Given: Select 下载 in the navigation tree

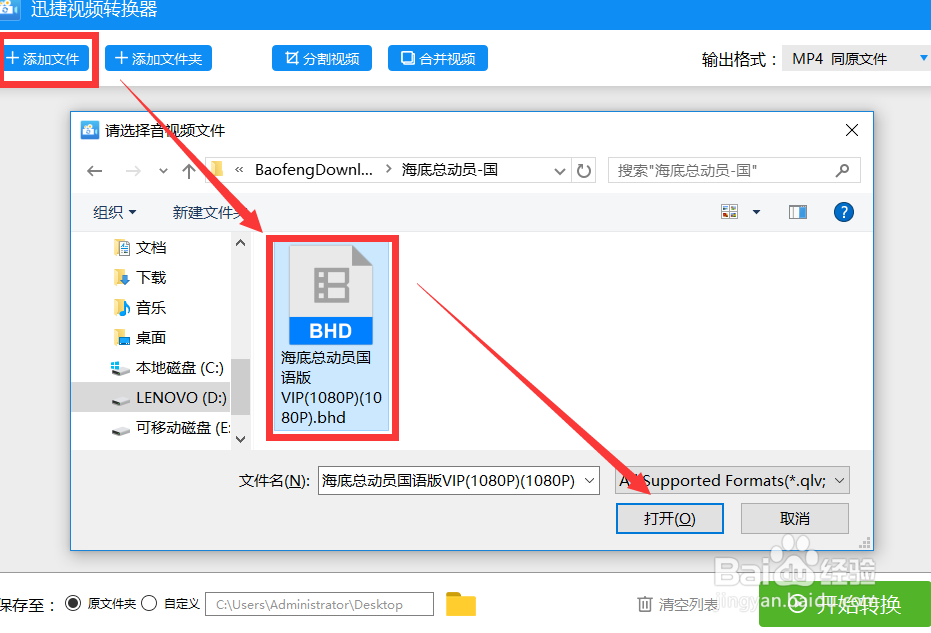Looking at the screenshot, I should (x=151, y=277).
